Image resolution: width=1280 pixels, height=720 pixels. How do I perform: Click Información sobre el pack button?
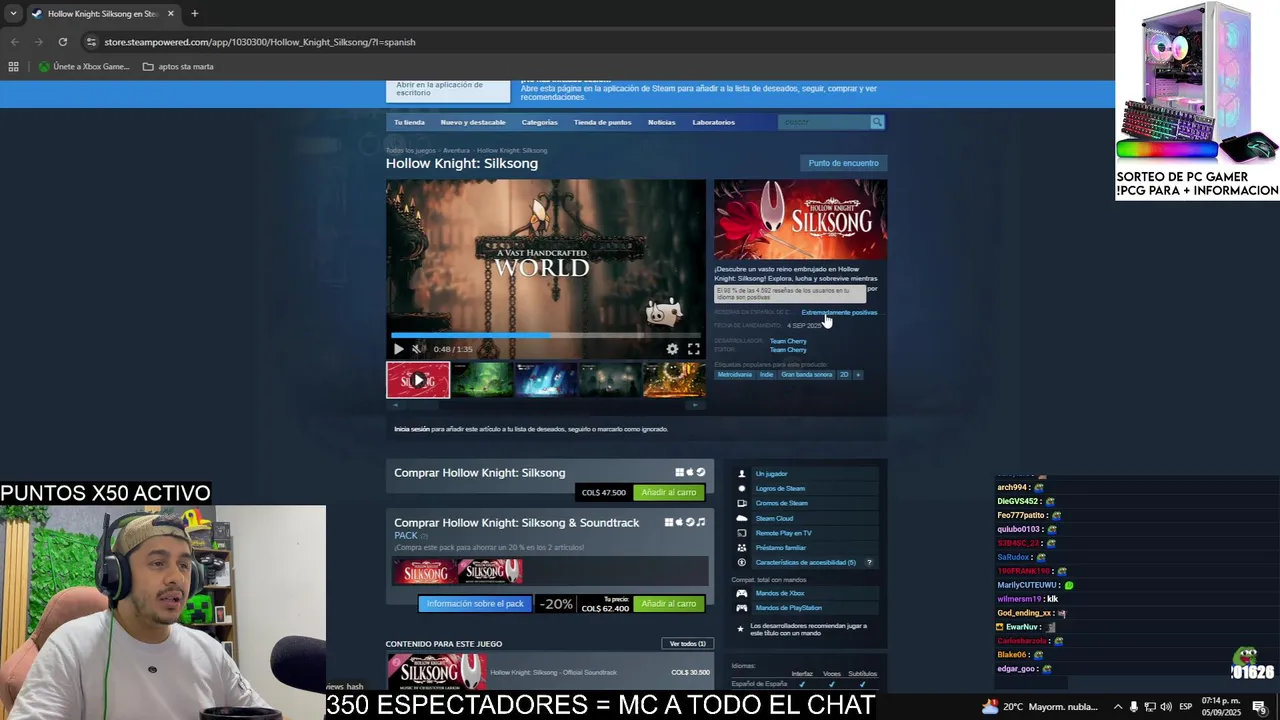(x=475, y=604)
